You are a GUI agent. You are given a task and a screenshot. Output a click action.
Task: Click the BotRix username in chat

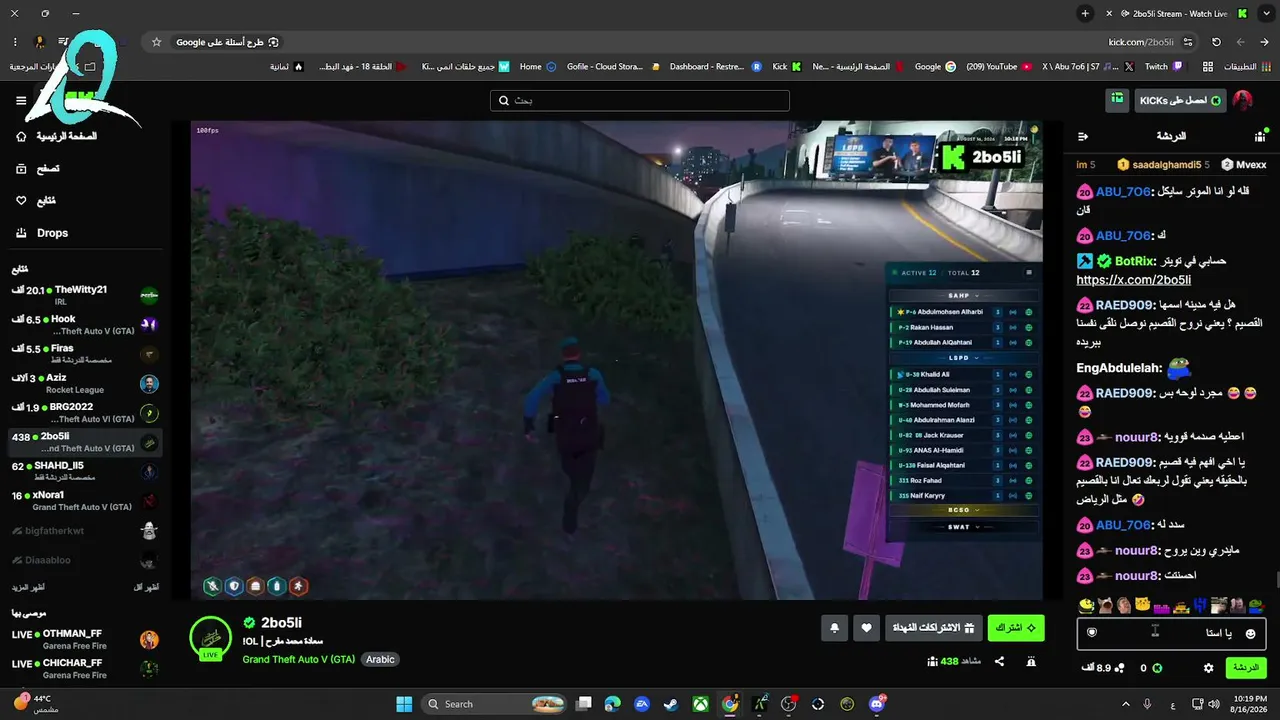tap(1135, 260)
